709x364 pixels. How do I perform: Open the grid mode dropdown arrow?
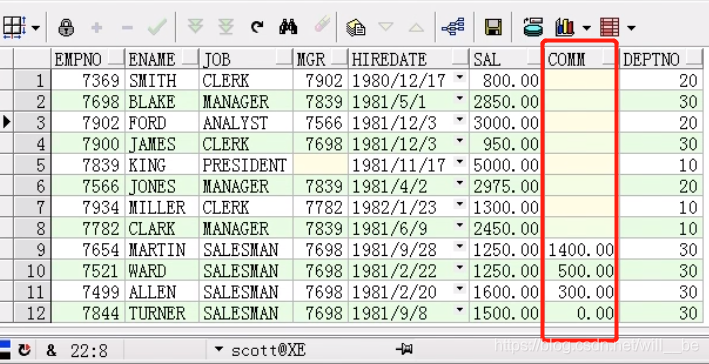click(x=35, y=28)
